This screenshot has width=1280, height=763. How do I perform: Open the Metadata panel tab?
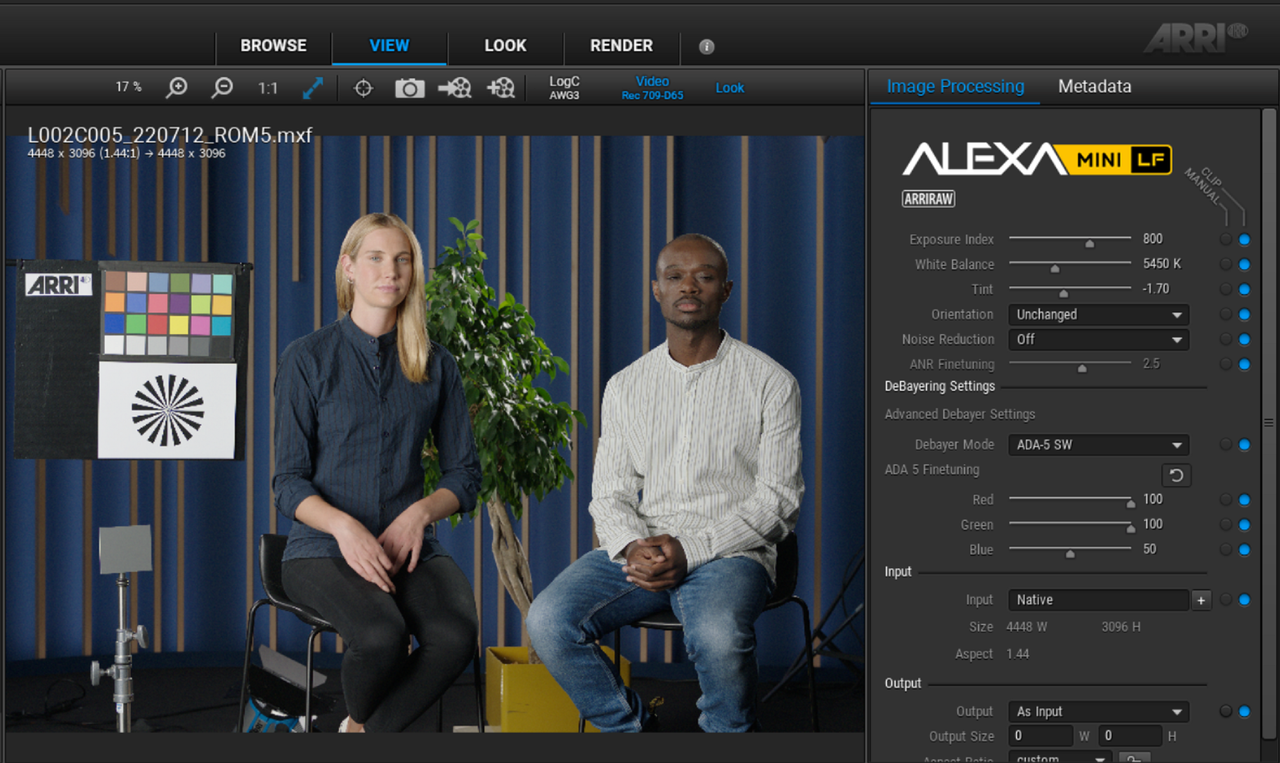click(1094, 87)
